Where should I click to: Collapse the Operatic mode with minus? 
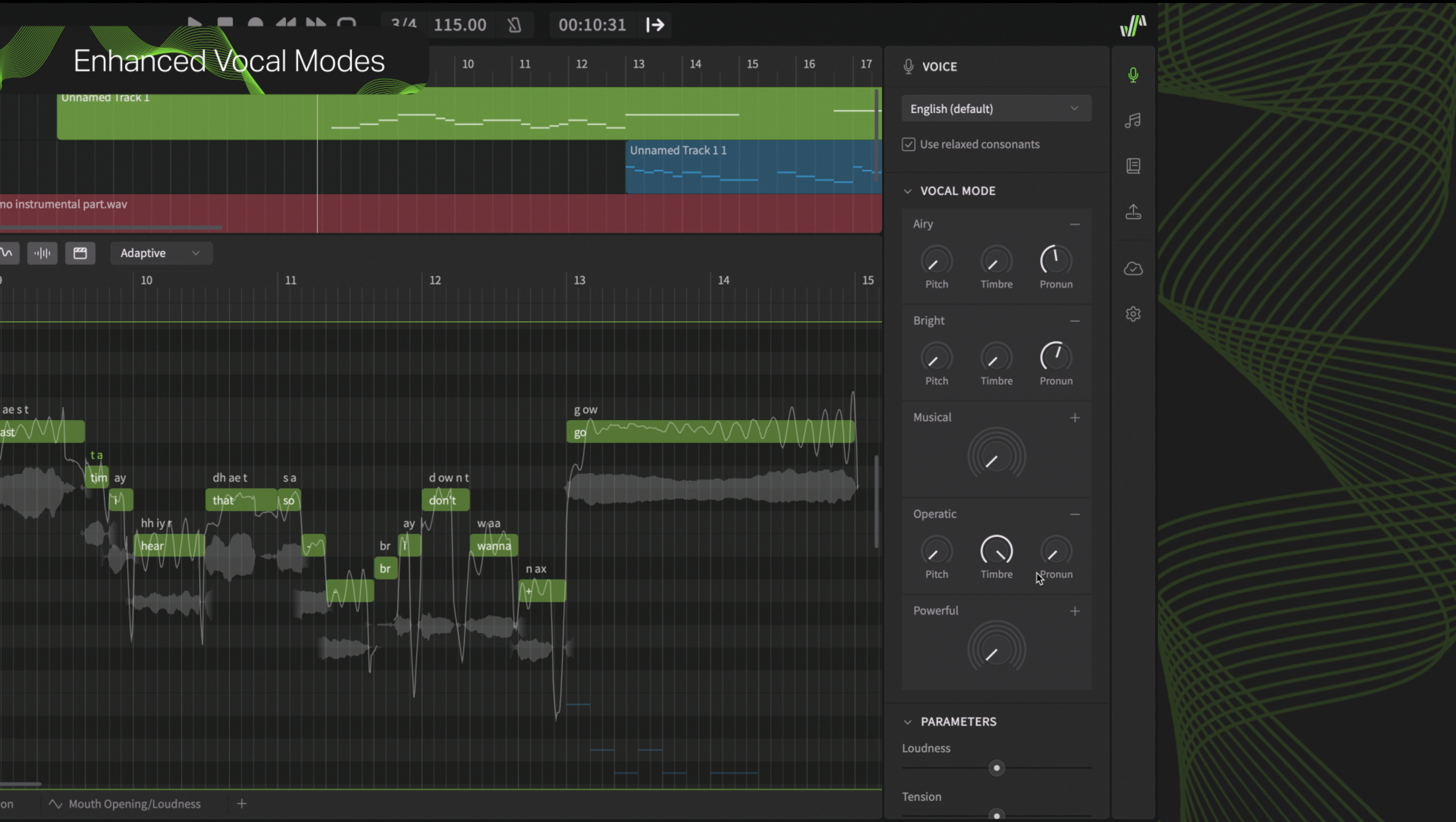click(x=1074, y=514)
